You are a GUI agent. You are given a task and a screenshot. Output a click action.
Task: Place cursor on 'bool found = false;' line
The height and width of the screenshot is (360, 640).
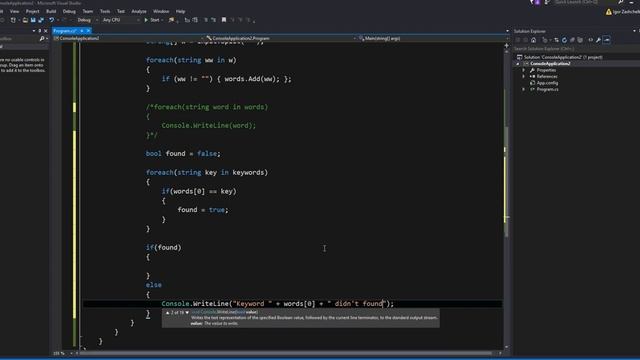(183, 153)
